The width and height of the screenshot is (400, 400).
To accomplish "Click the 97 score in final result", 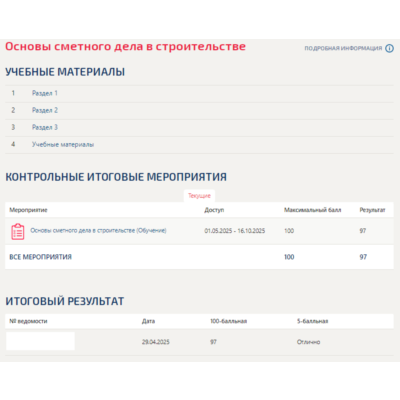I will click(x=213, y=342).
